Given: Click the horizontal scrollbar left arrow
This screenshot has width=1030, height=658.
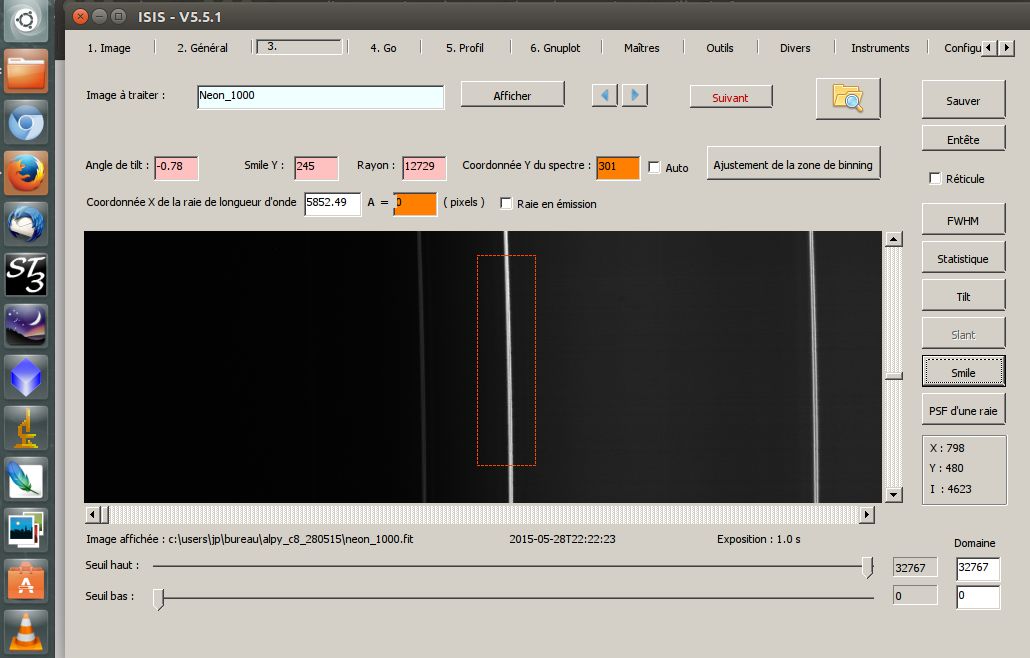Looking at the screenshot, I should pyautogui.click(x=93, y=514).
